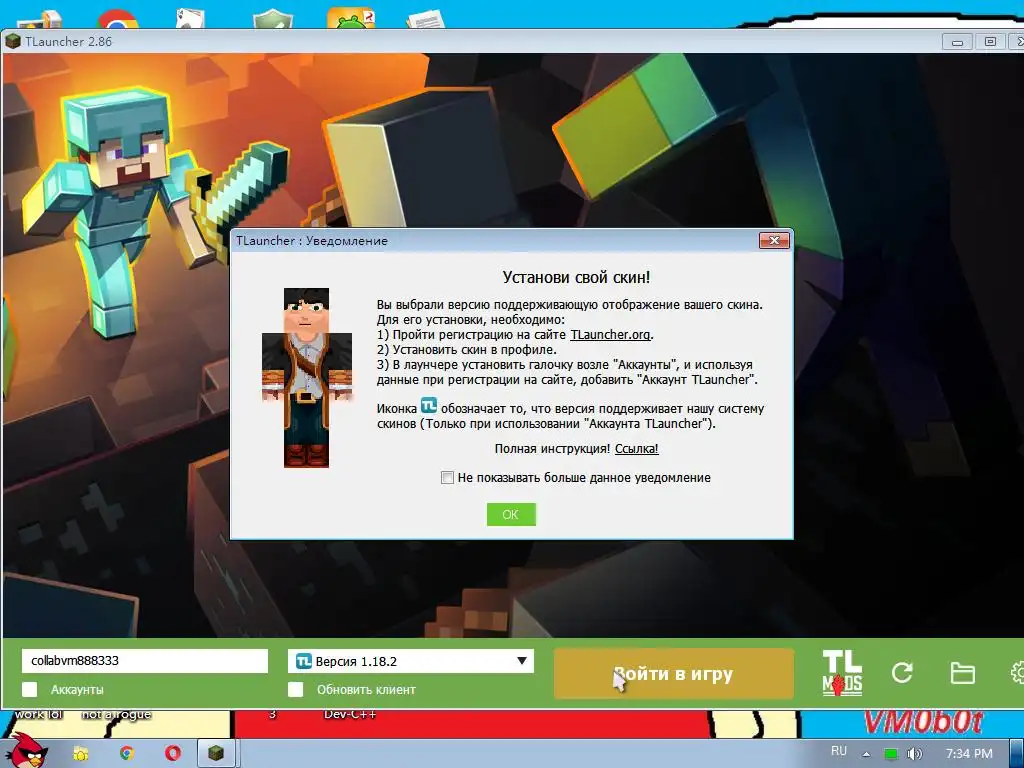
Task: Open Chrome from the taskbar
Action: (x=127, y=754)
